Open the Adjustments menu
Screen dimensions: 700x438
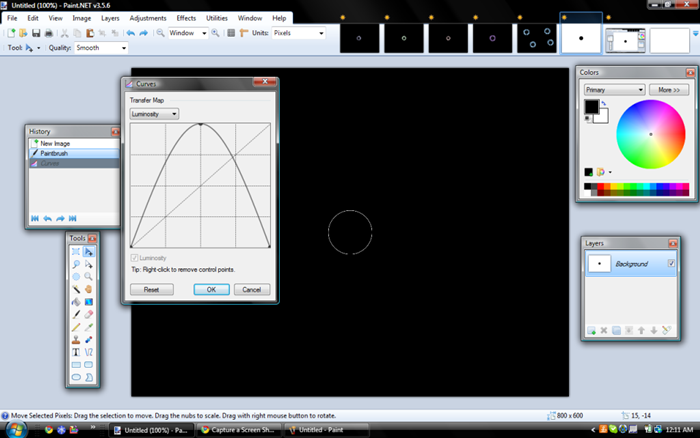pos(148,18)
